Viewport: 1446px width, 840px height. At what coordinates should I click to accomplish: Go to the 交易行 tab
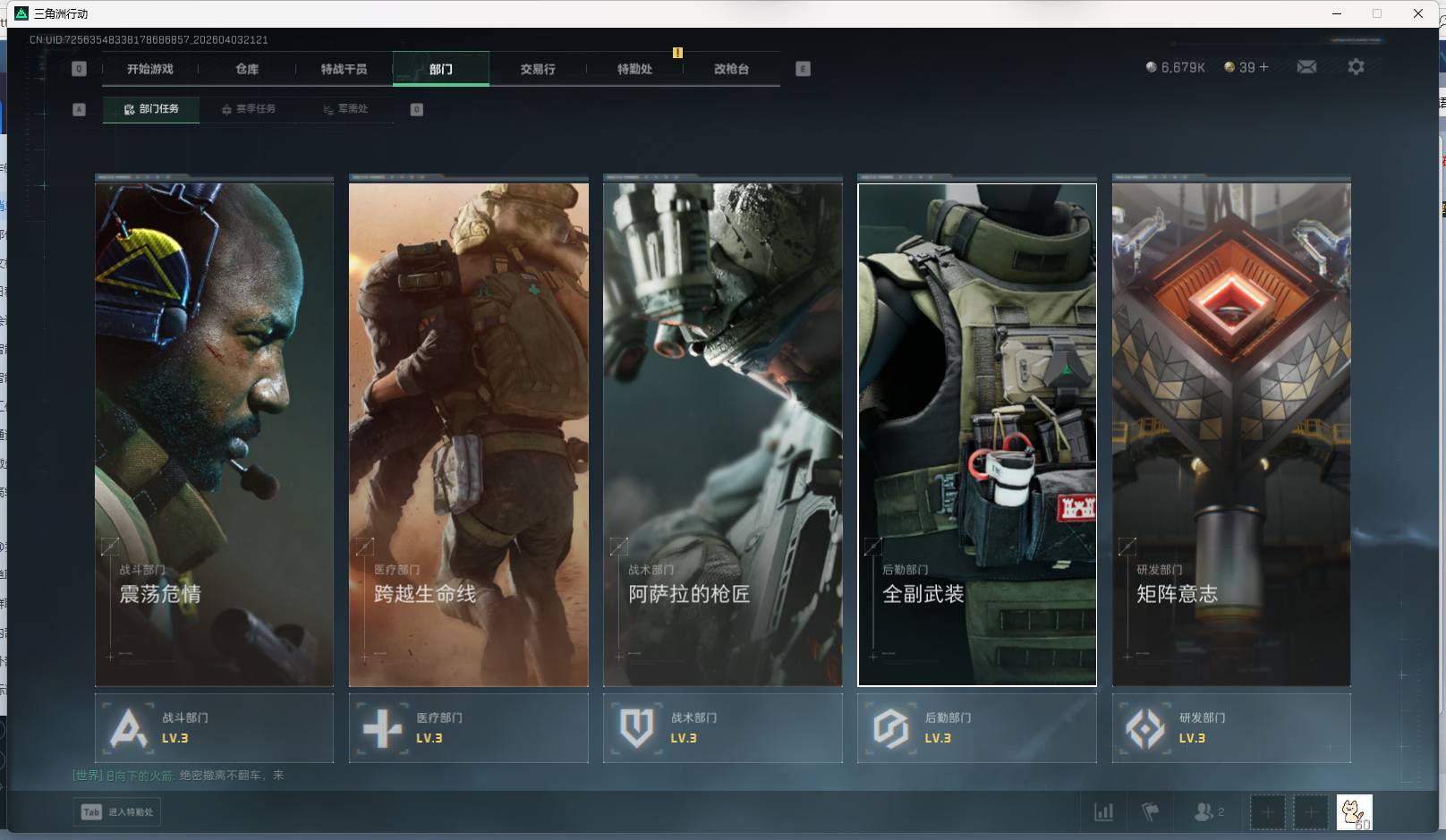pyautogui.click(x=538, y=69)
